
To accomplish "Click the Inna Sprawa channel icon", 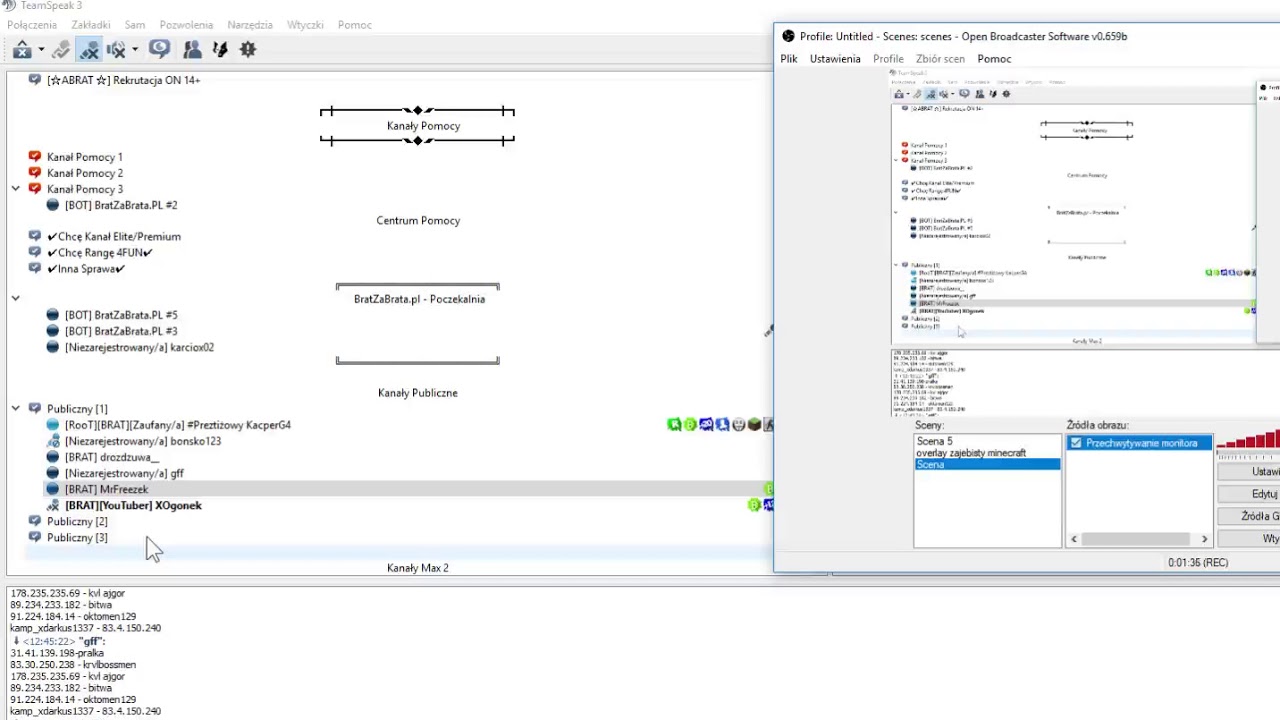I will click(x=35, y=269).
